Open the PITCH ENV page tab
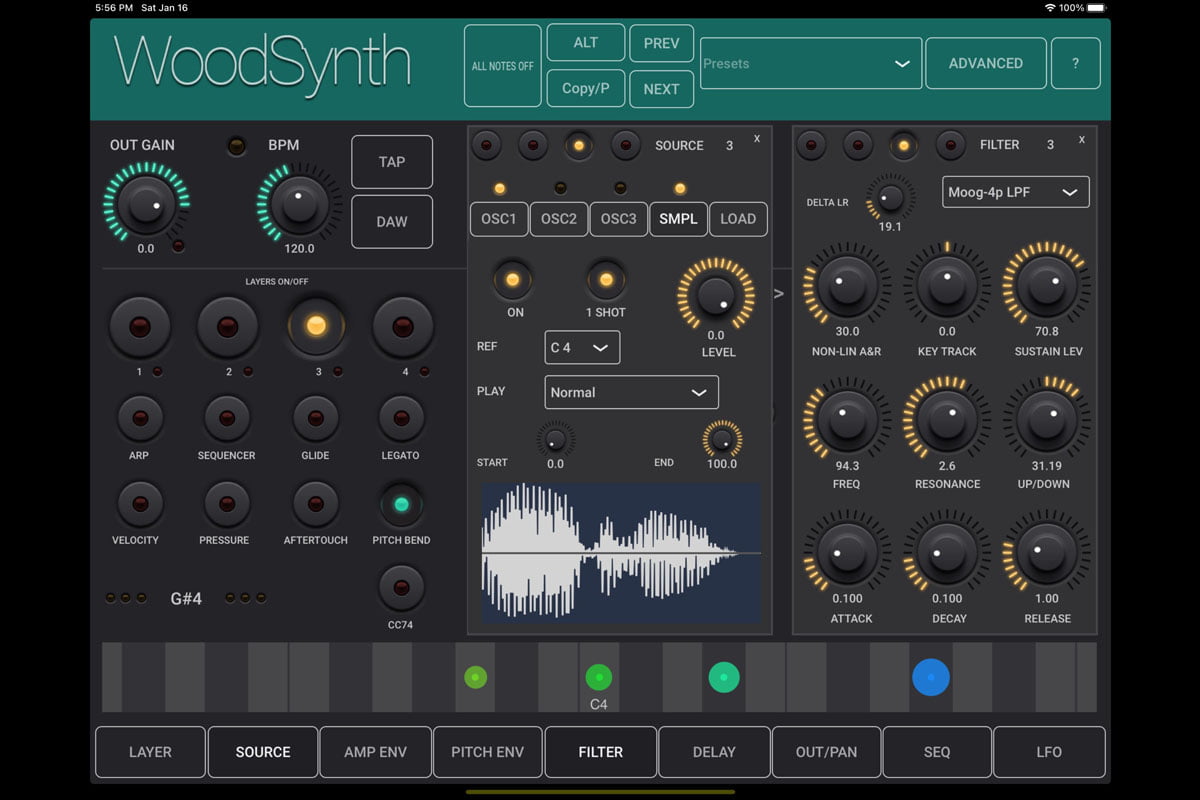 pos(488,752)
